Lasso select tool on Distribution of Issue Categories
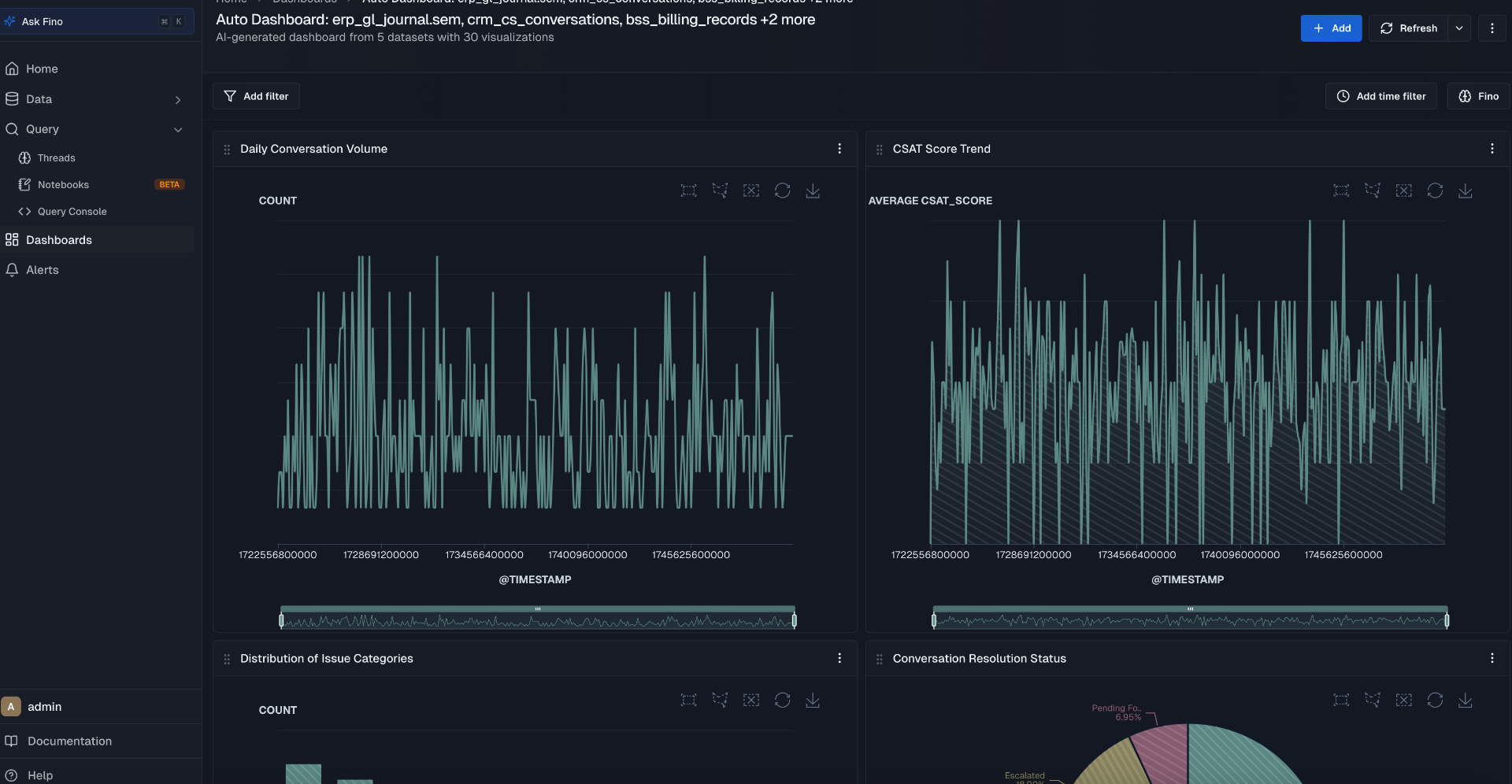This screenshot has width=1512, height=784. coord(720,700)
